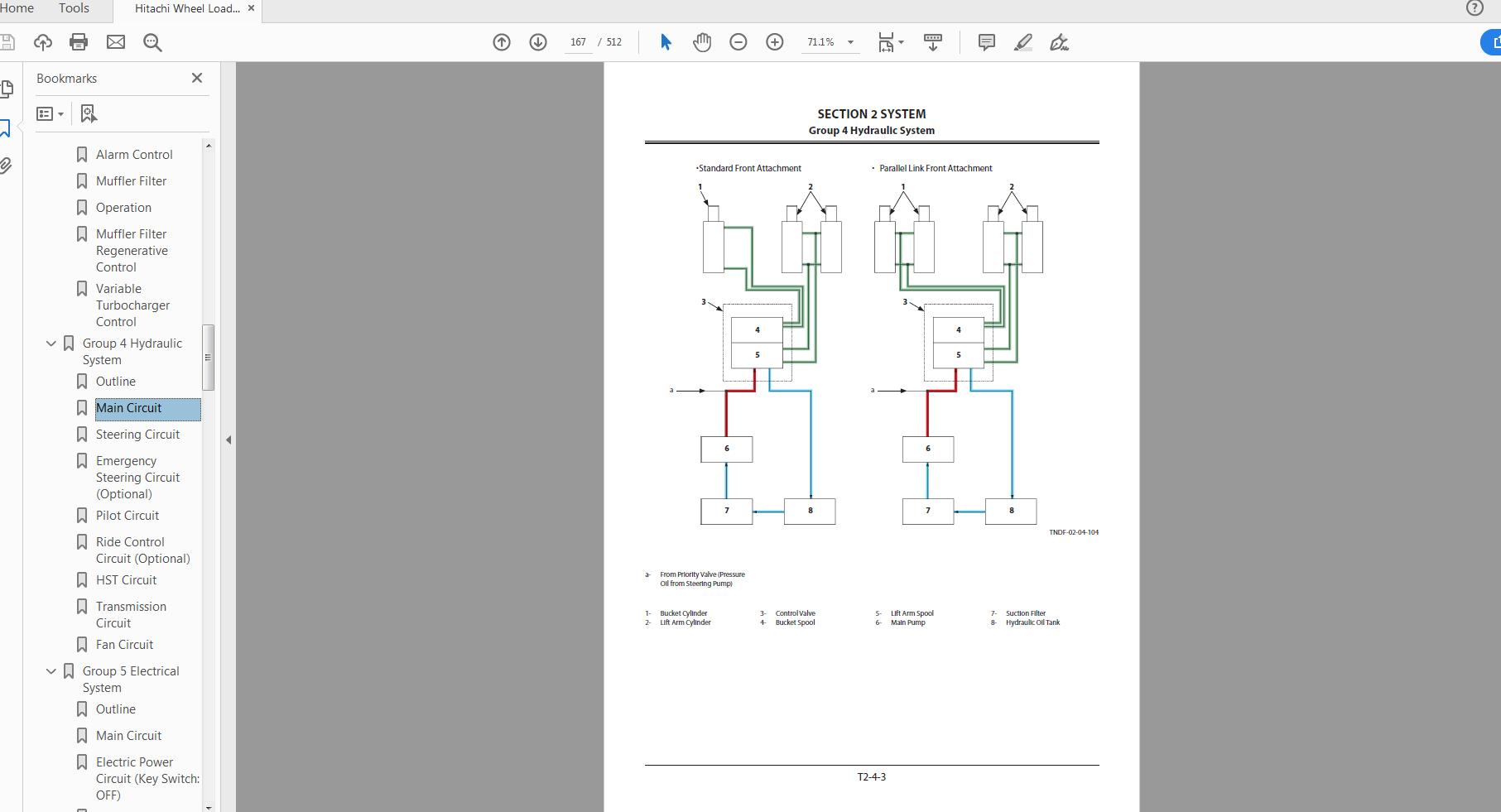The image size is (1501, 812).
Task: Toggle the attachments panel
Action: tap(7, 166)
